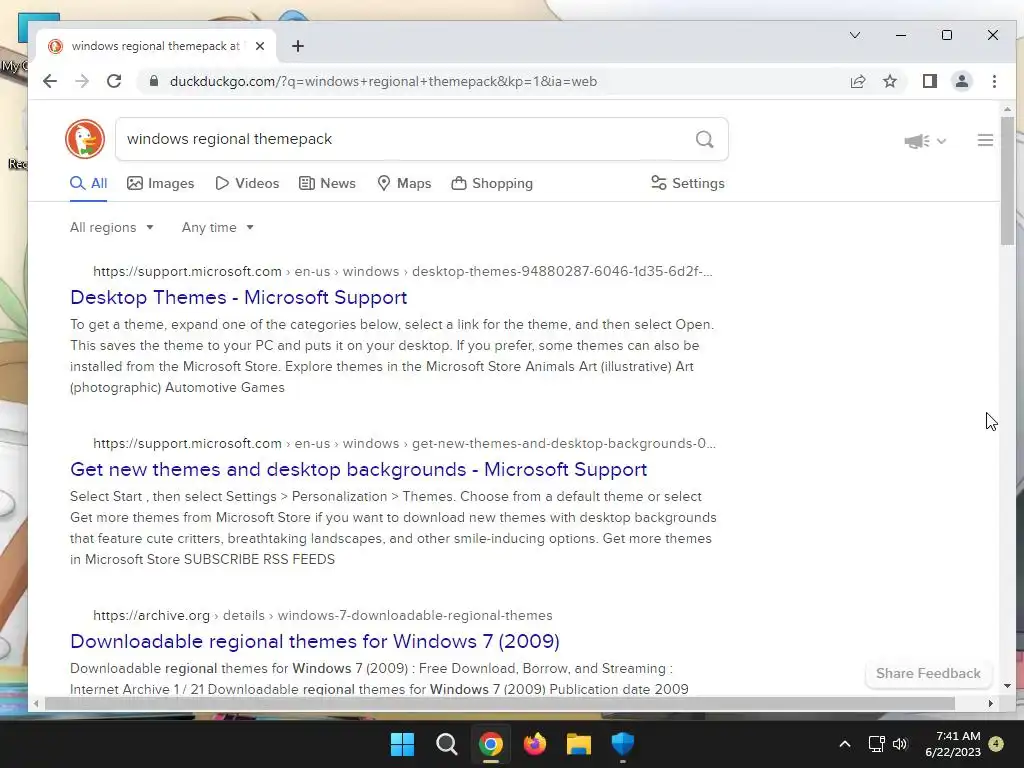Open the tab search chevron
Image resolution: width=1024 pixels, height=768 pixels.
pos(854,35)
